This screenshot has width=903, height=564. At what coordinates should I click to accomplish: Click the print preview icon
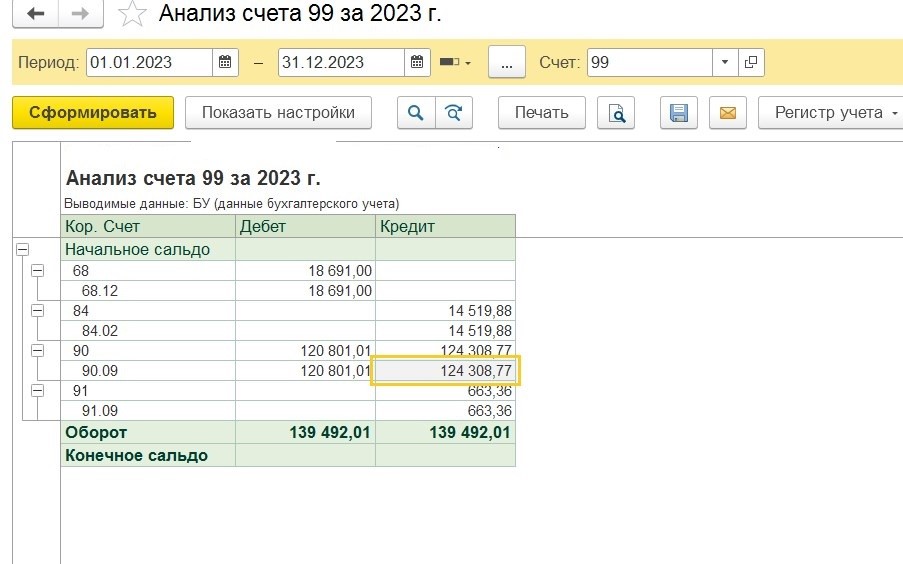coord(616,113)
